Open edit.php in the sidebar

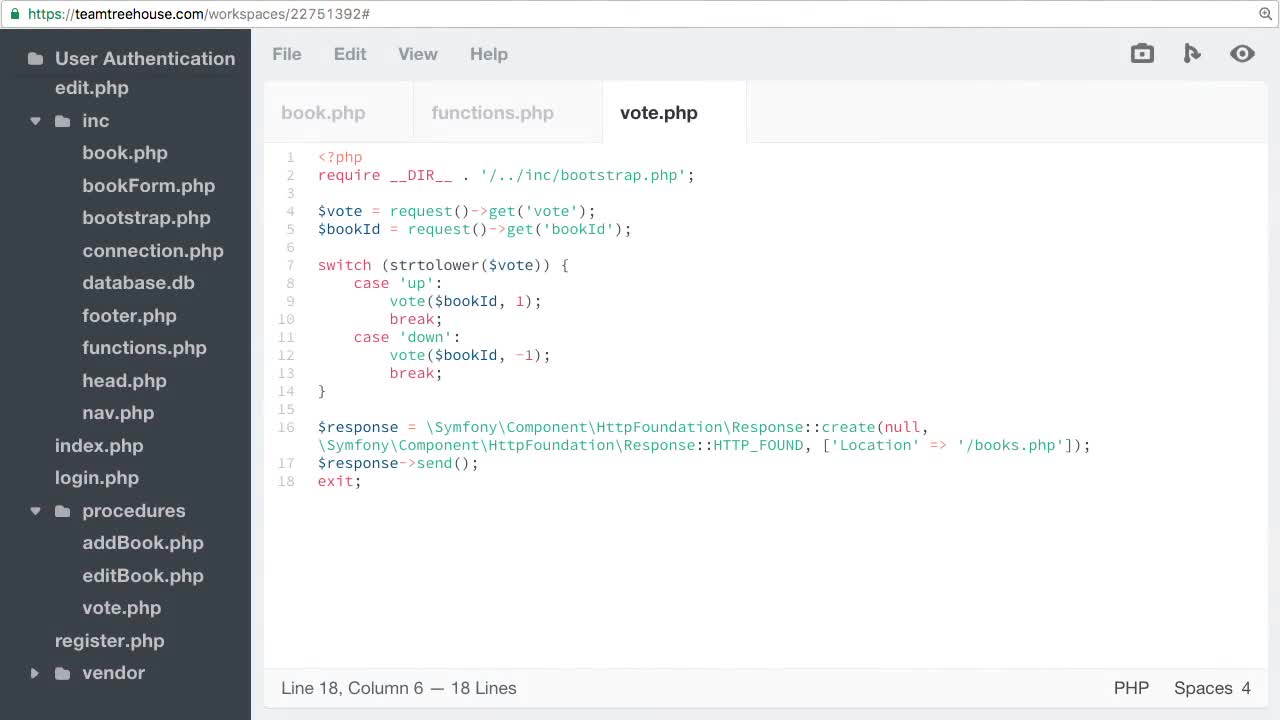pyautogui.click(x=92, y=88)
